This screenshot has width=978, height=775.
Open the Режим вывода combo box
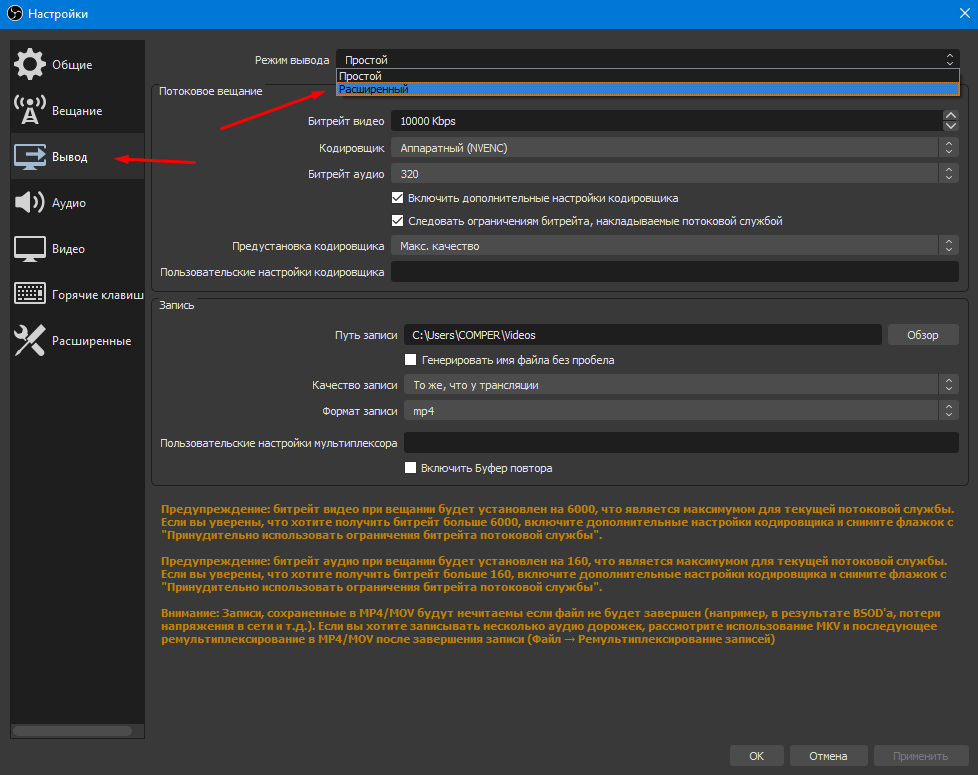click(x=647, y=59)
